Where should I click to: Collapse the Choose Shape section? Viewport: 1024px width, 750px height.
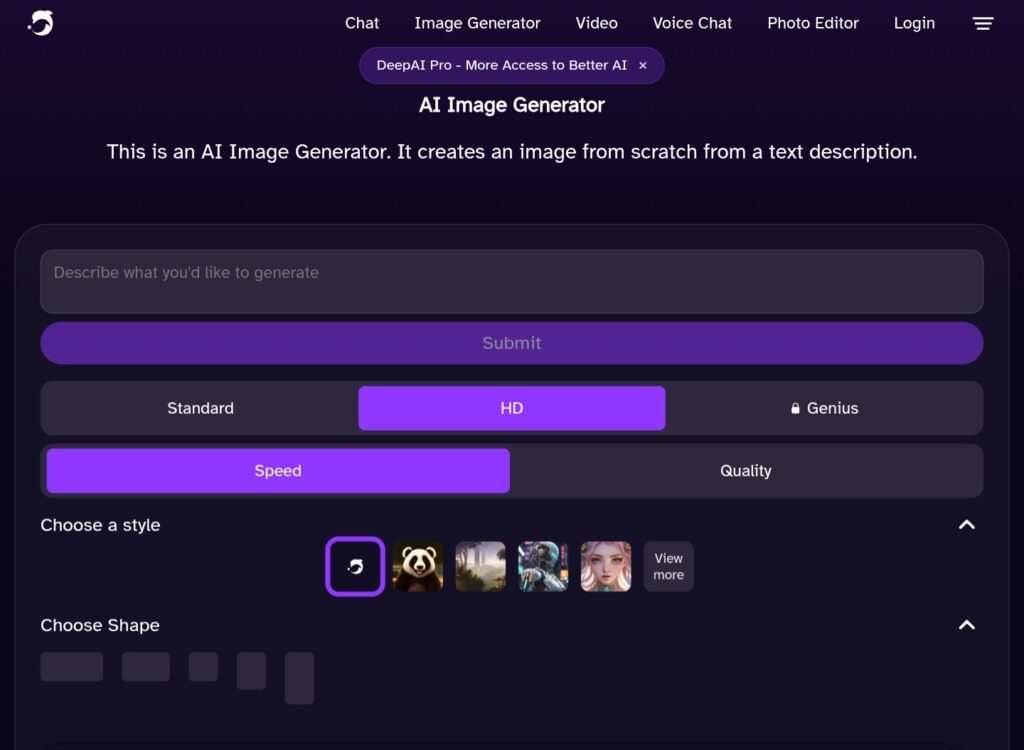coord(966,625)
